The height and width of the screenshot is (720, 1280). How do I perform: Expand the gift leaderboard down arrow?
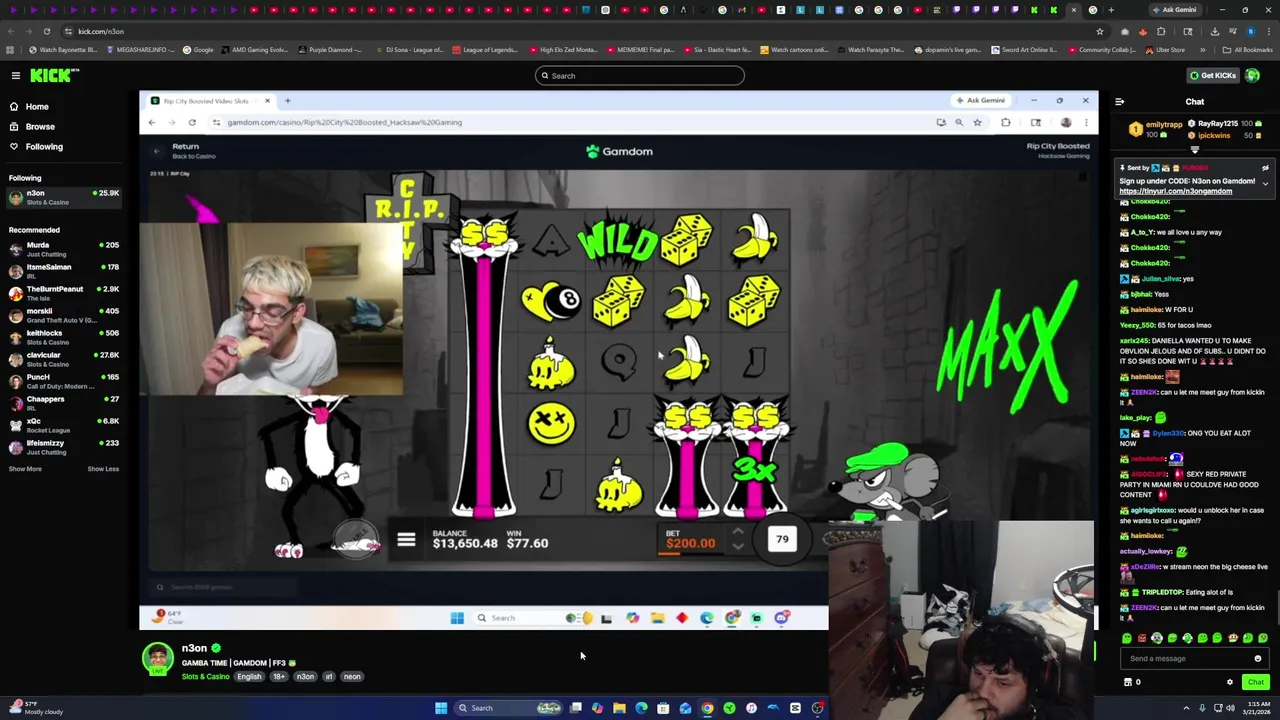(1194, 150)
